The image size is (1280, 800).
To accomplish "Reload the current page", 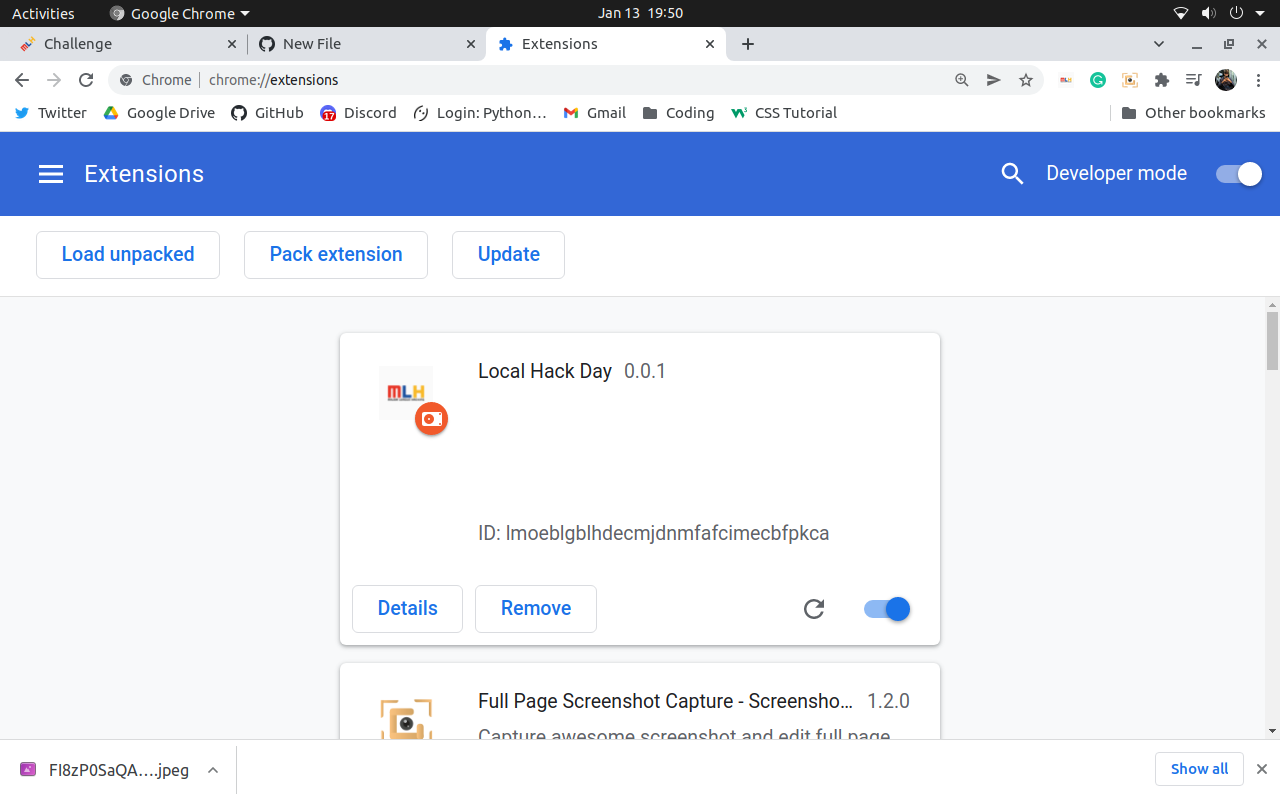I will 86,80.
